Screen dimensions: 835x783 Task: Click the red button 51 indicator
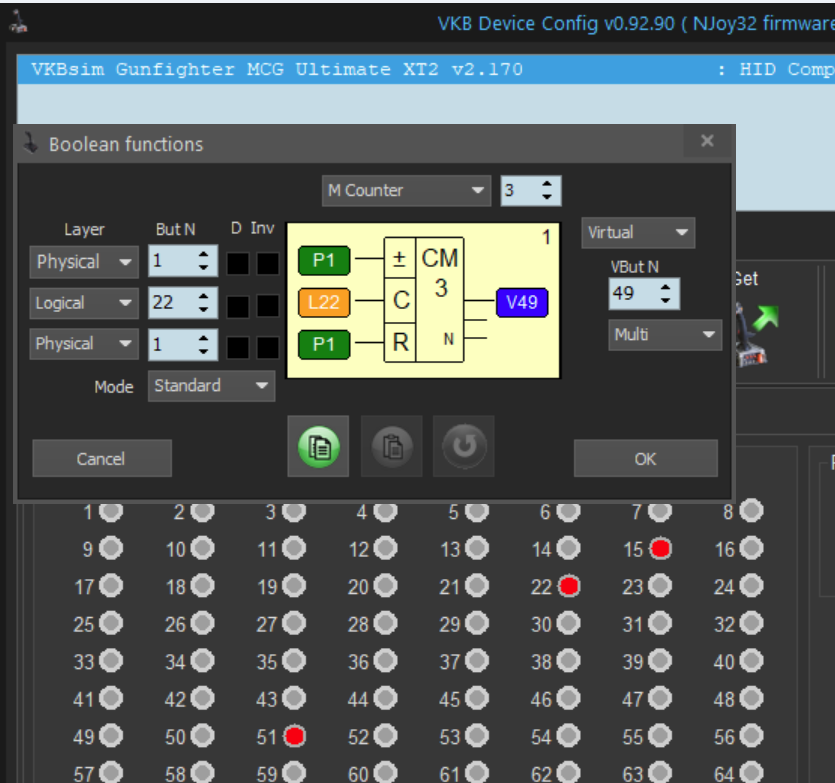click(294, 736)
